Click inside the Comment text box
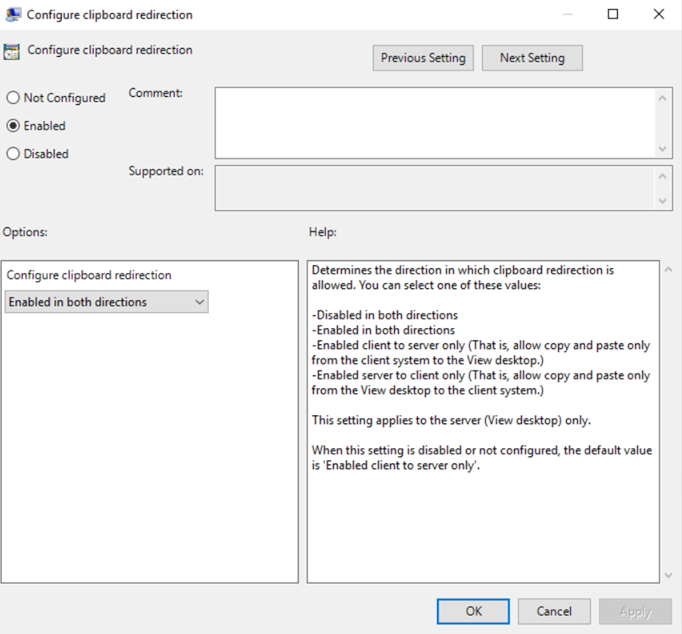The width and height of the screenshot is (682, 634). pos(435,122)
